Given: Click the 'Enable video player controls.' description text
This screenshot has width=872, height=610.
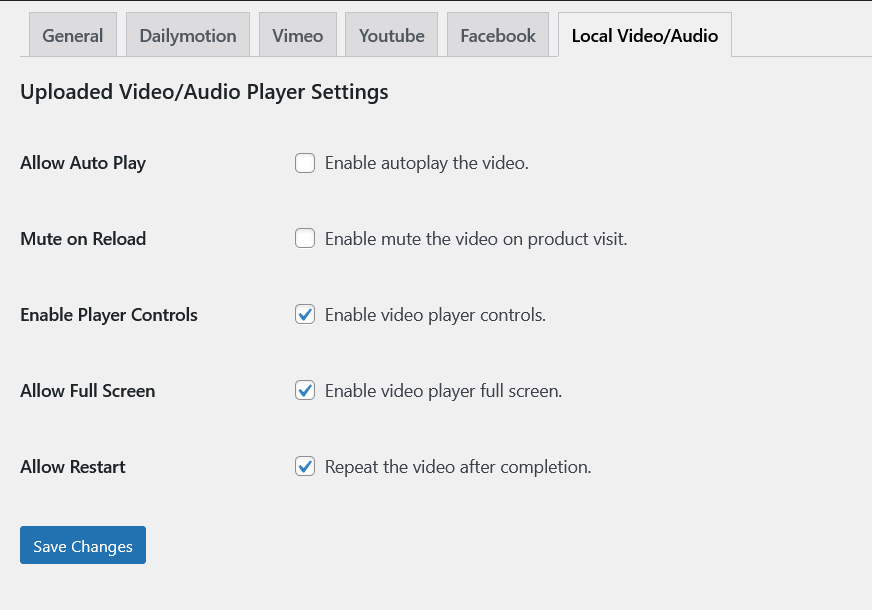Looking at the screenshot, I should pos(435,315).
